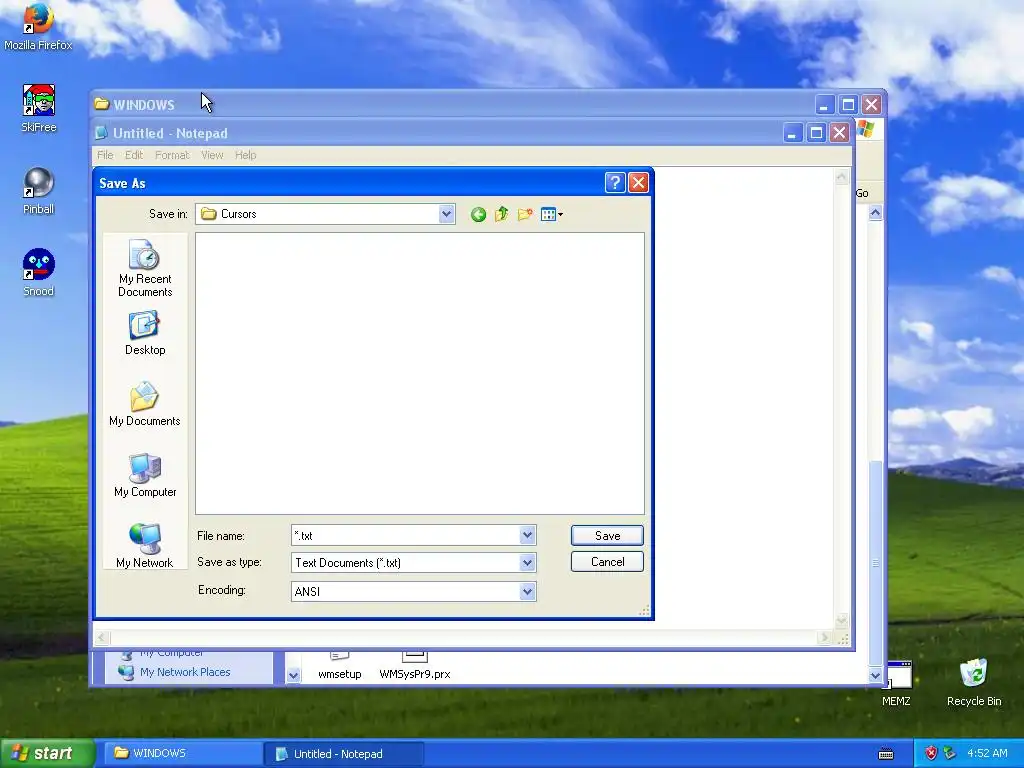This screenshot has height=768, width=1024.
Task: Launch the SkiFree desktop icon
Action: click(39, 108)
